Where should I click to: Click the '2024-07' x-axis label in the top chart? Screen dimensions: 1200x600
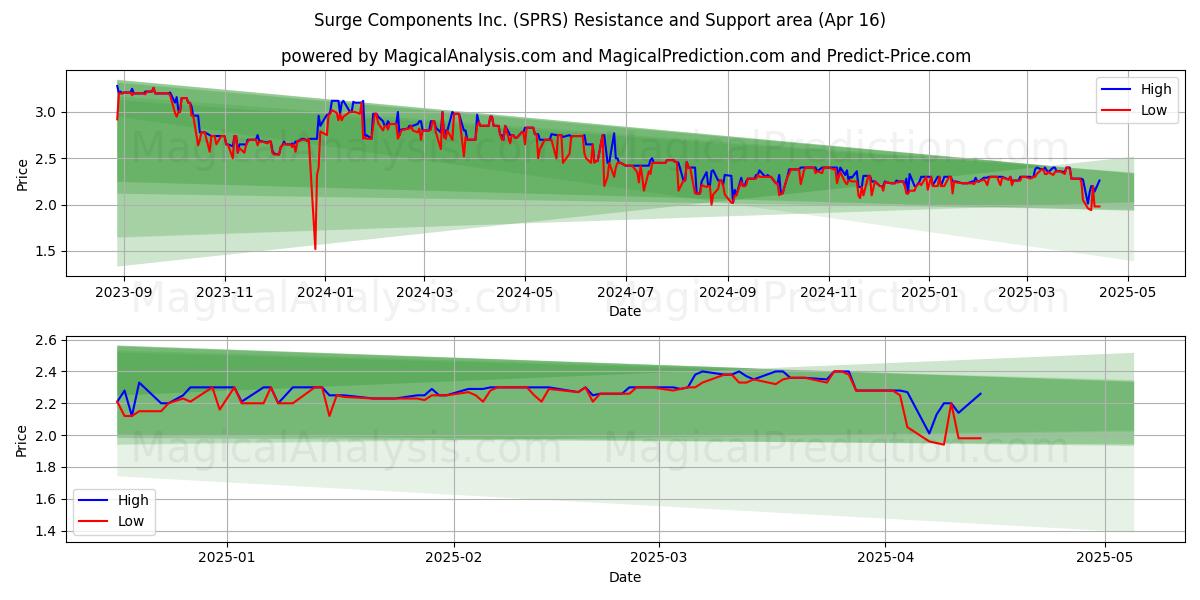(626, 295)
